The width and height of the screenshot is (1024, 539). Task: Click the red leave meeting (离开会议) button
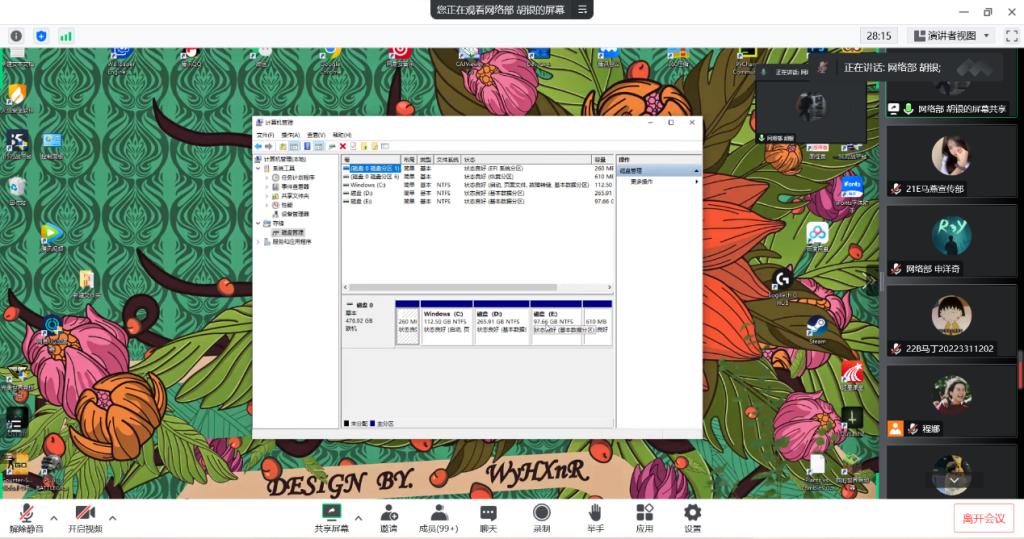click(x=983, y=518)
